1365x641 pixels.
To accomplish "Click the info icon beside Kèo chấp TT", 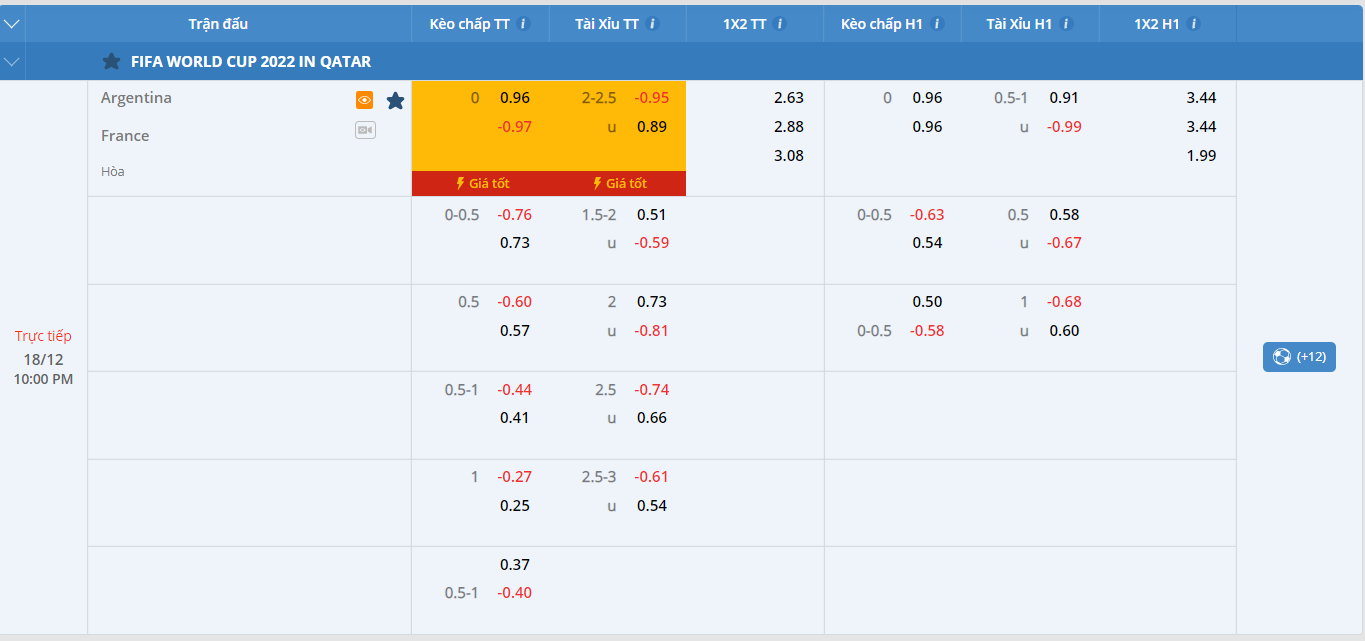I will pos(523,24).
